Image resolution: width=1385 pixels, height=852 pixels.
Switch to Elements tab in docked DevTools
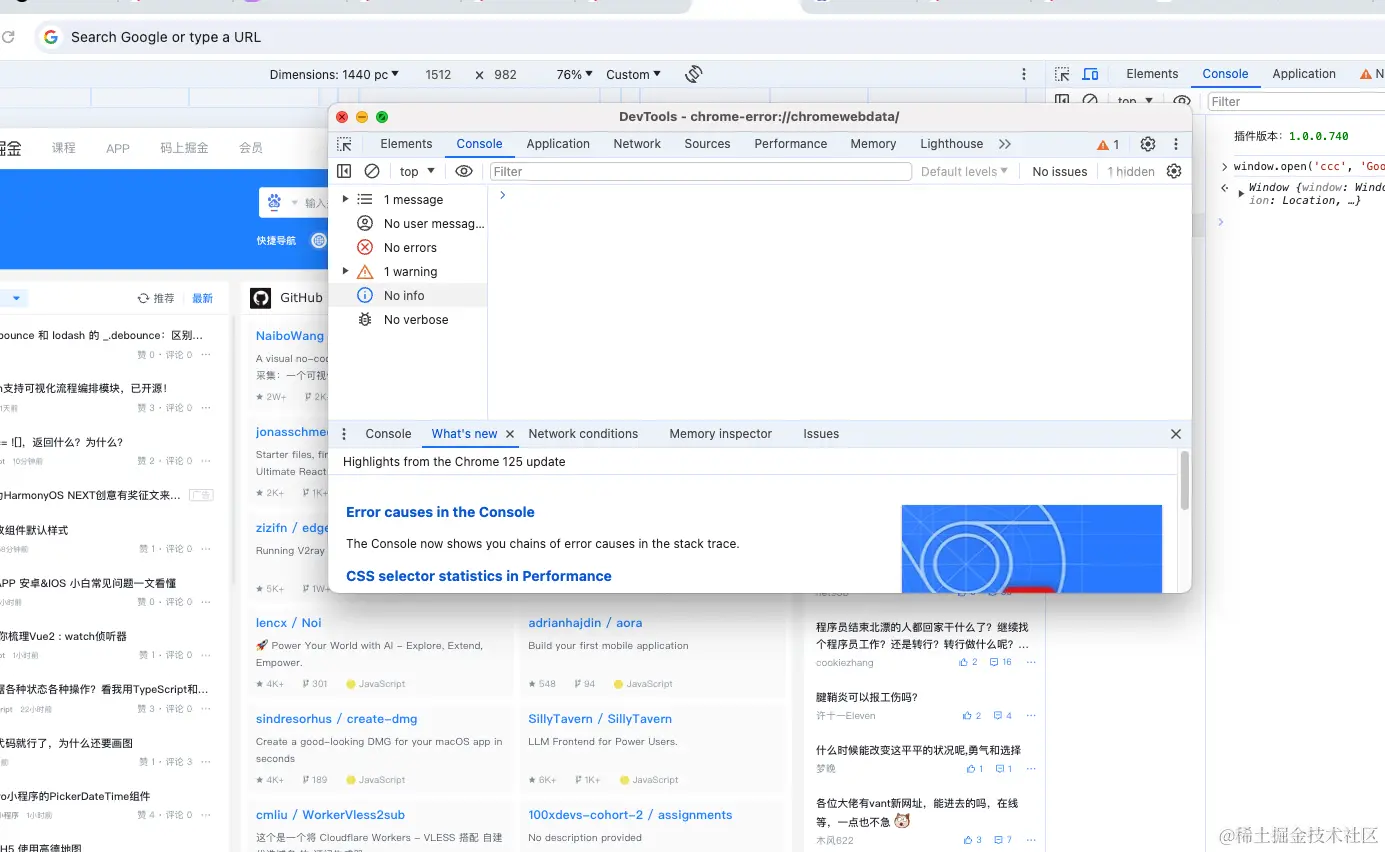tap(1152, 74)
